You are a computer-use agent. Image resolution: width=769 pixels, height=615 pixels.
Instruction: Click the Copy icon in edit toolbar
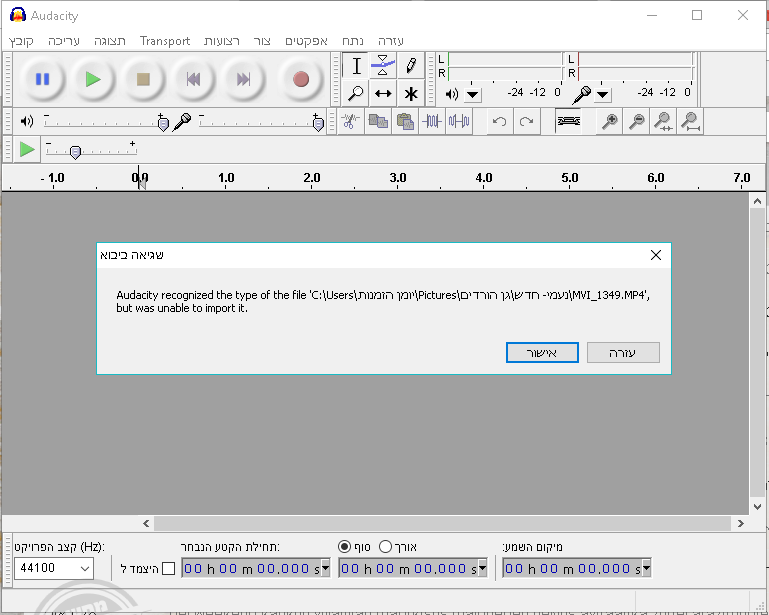coord(378,121)
